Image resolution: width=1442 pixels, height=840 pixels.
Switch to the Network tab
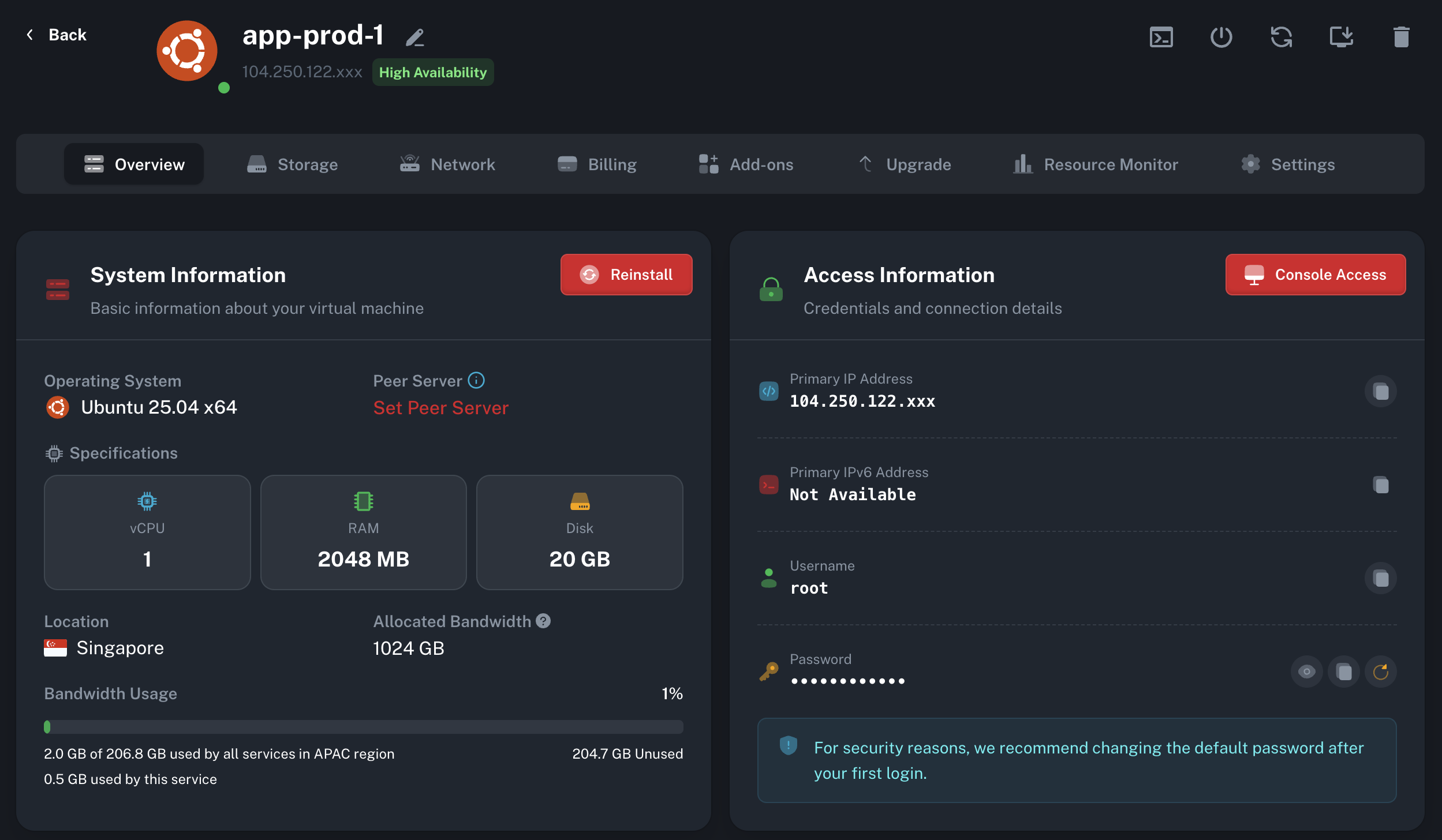pos(447,164)
